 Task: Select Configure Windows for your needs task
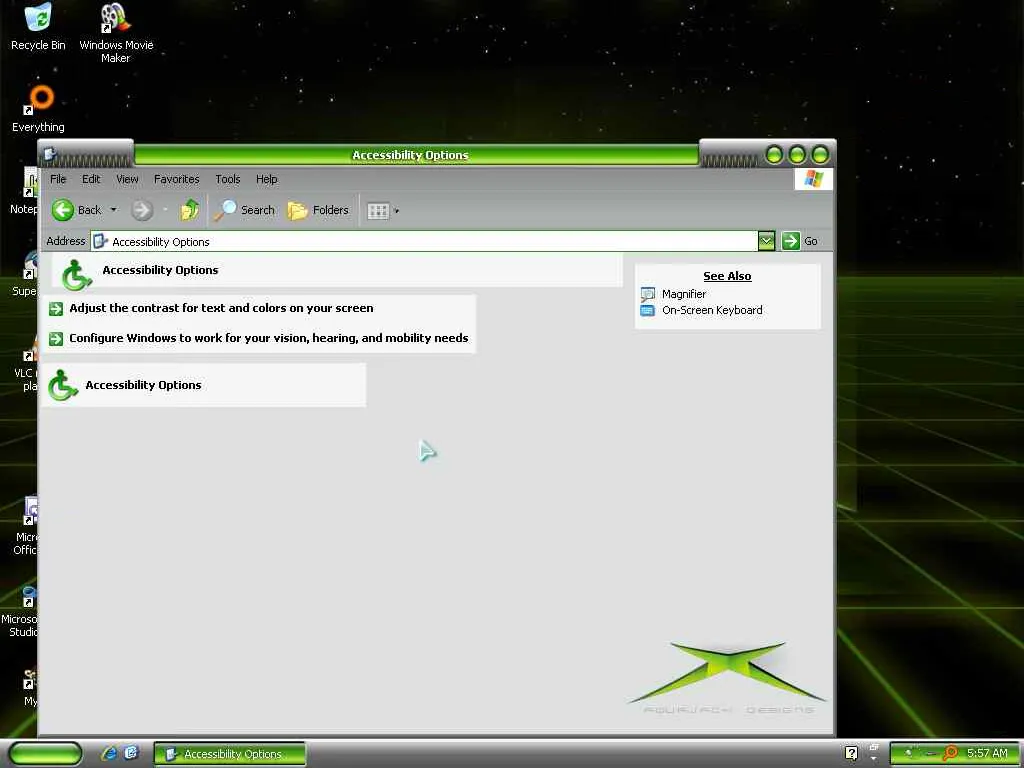(268, 338)
